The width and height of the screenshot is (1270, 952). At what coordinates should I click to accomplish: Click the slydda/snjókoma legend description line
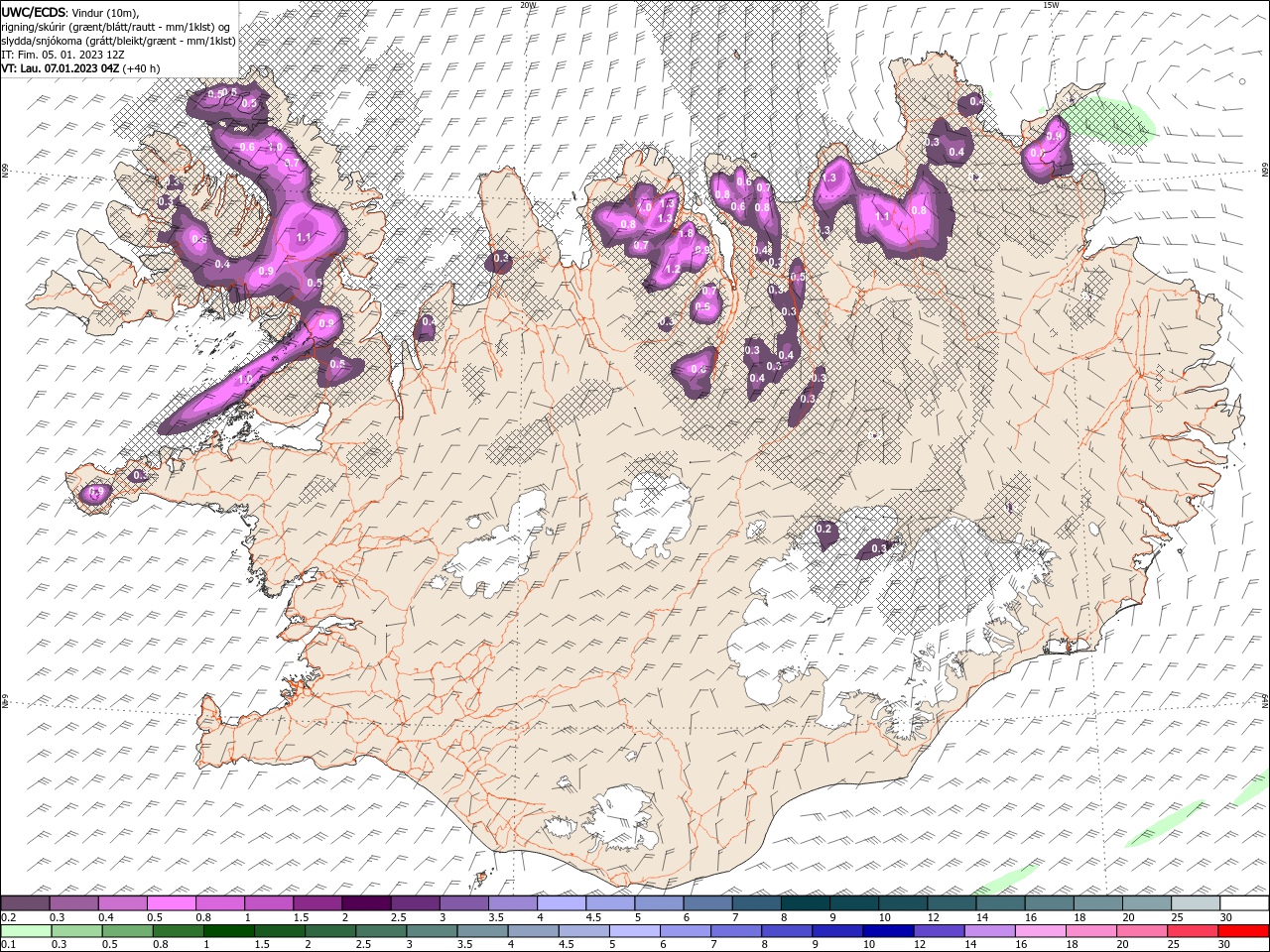tap(118, 41)
